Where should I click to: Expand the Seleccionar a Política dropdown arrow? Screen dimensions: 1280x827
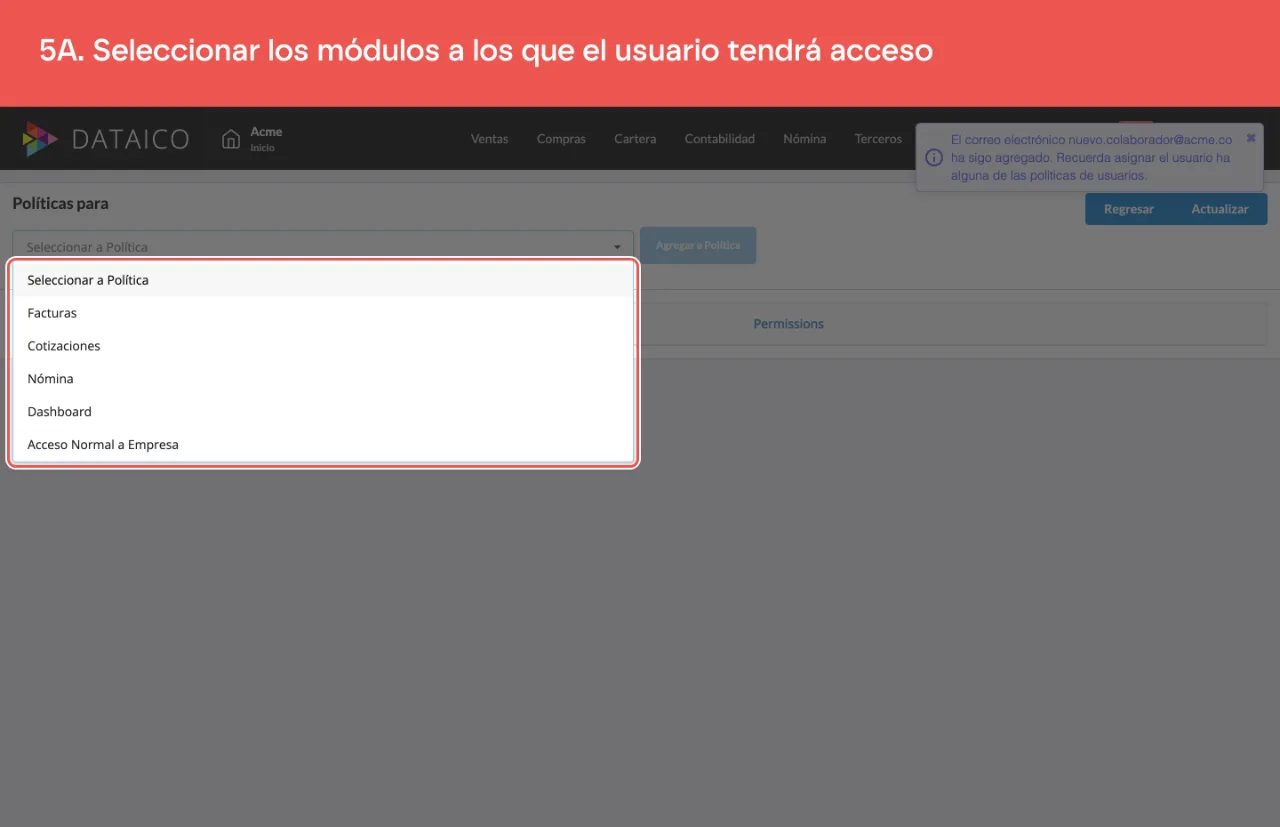click(x=617, y=246)
